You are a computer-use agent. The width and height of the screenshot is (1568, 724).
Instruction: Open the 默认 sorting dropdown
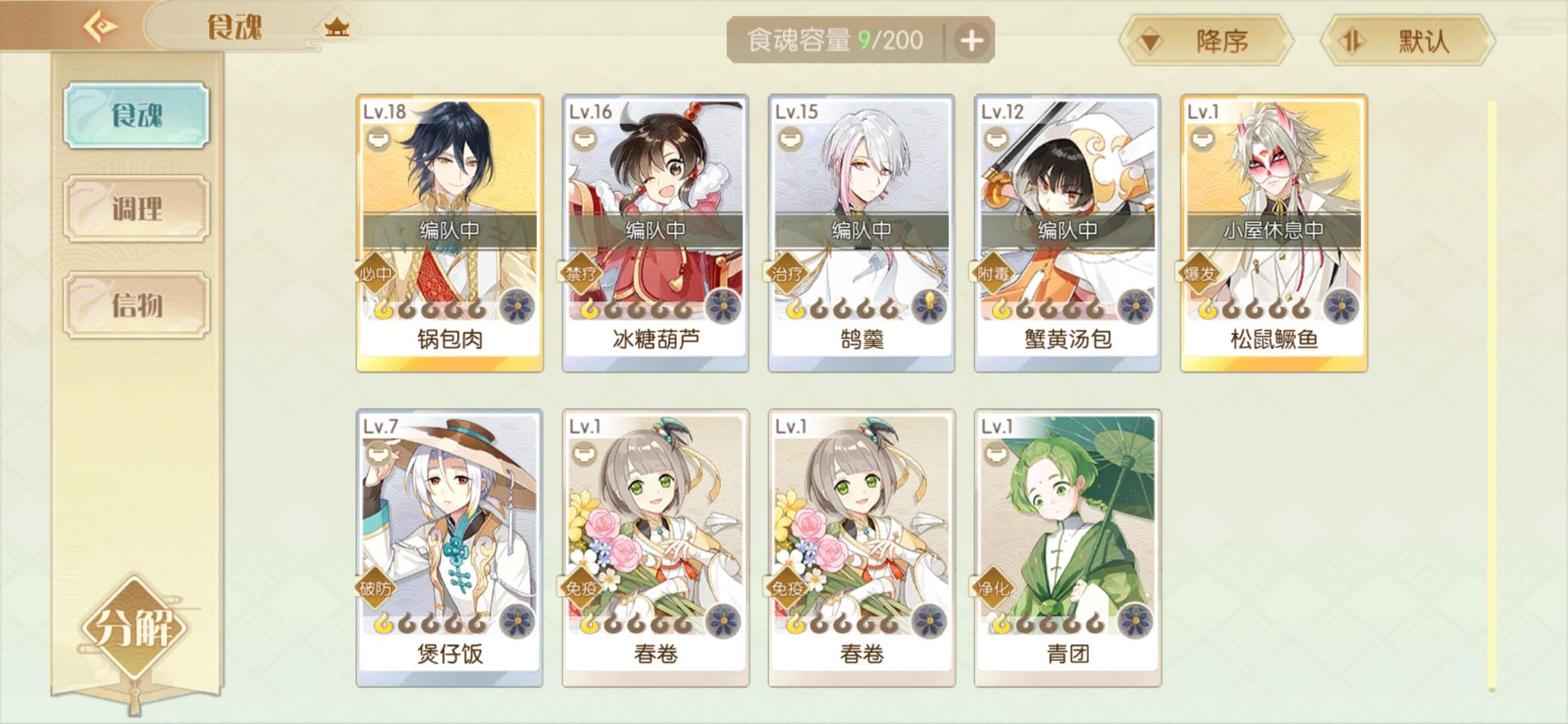tap(1407, 41)
